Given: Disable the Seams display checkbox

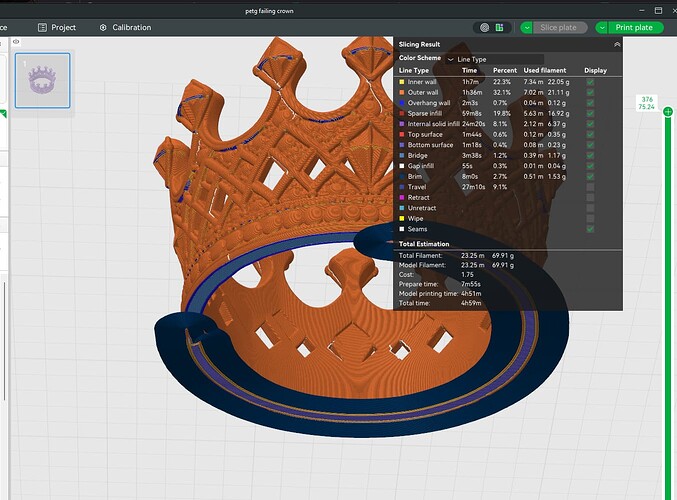Looking at the screenshot, I should [590, 229].
